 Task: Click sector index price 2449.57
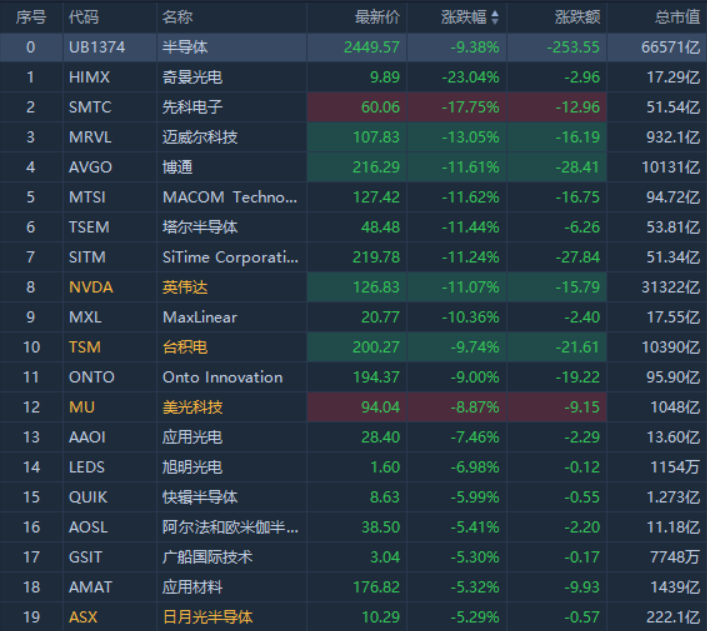pos(372,47)
